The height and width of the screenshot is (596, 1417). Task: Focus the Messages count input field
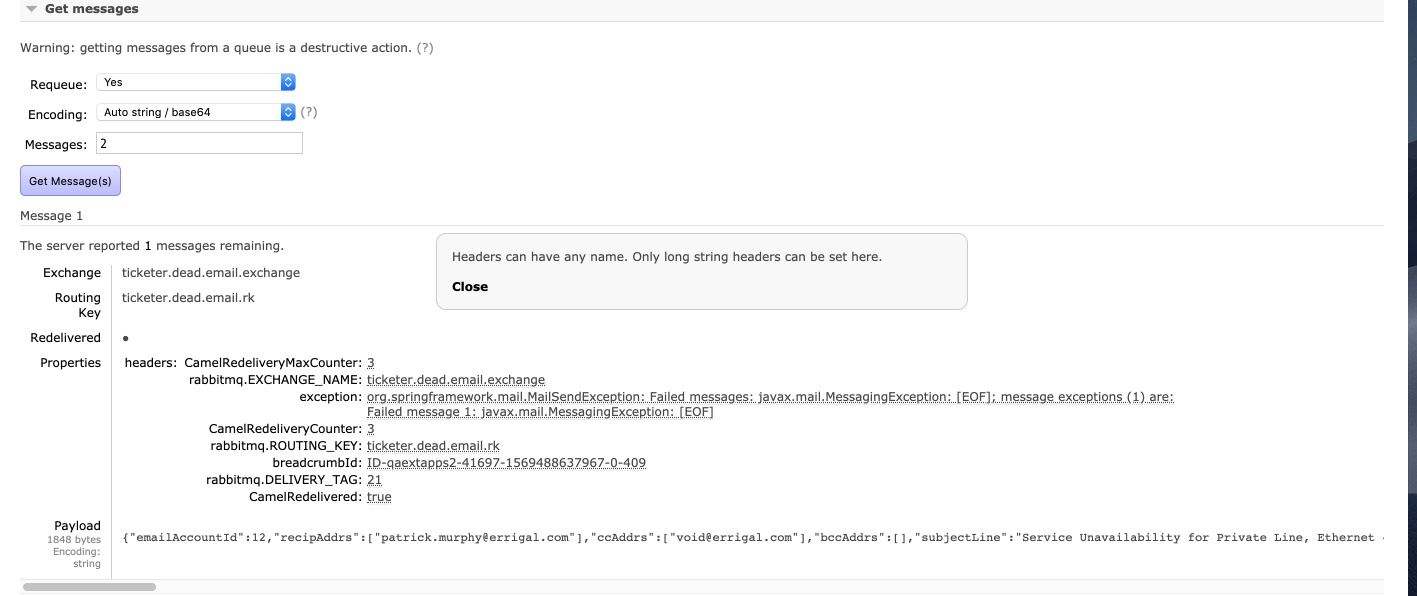pyautogui.click(x=199, y=144)
